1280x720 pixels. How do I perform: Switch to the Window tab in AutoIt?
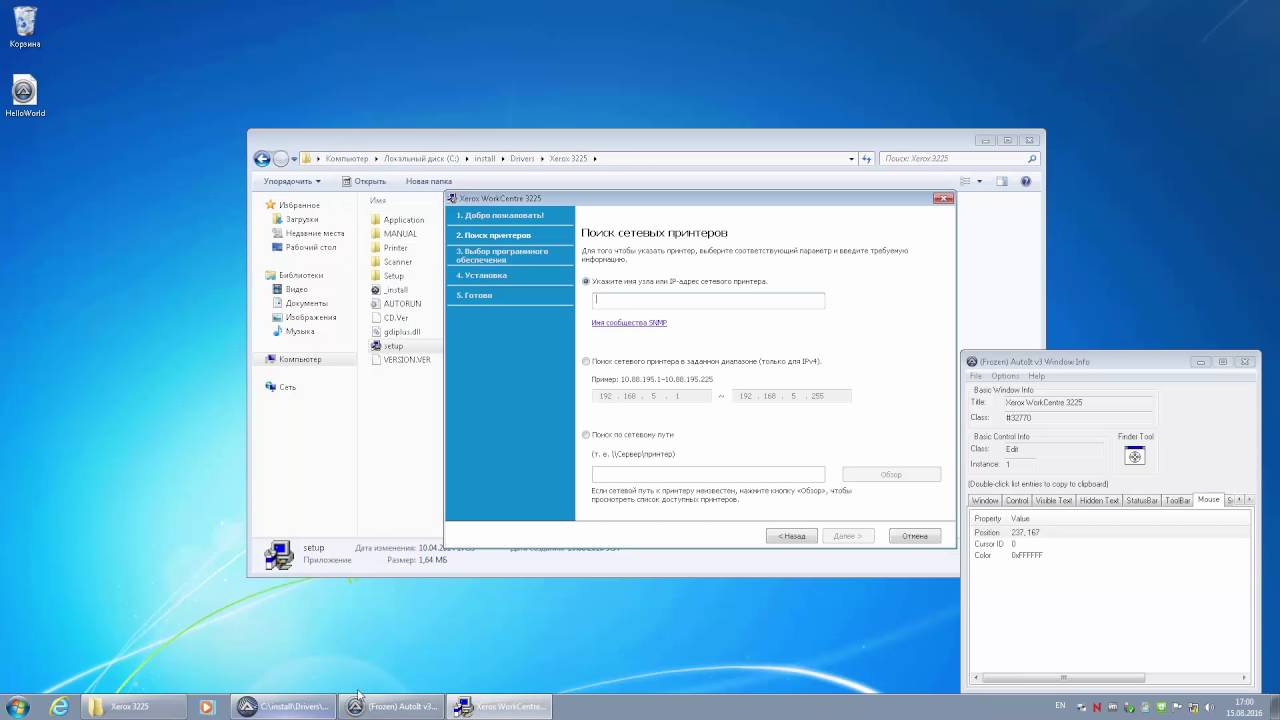click(x=985, y=500)
